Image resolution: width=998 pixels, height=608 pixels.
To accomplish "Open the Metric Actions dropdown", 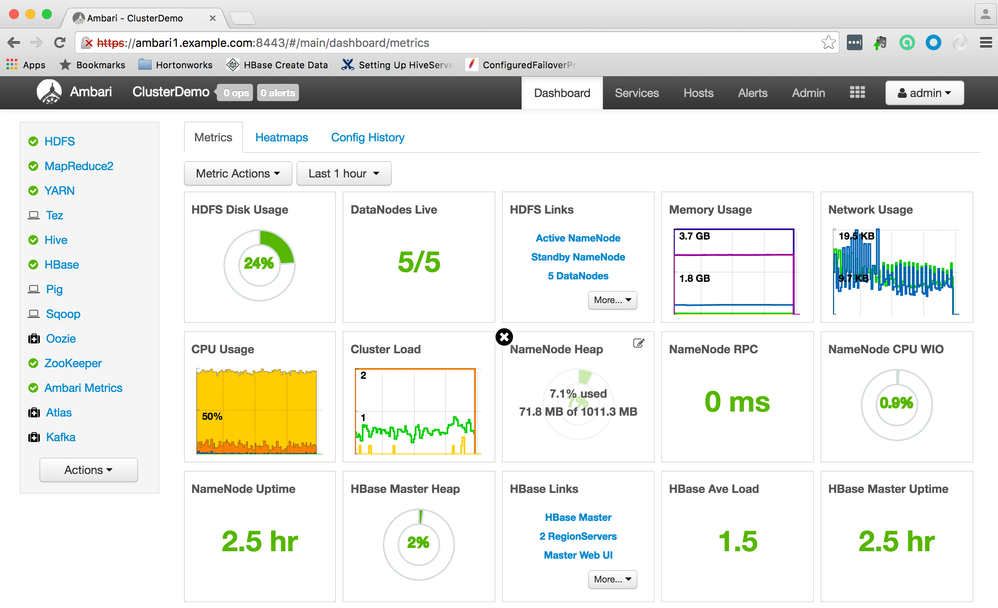I will pos(238,173).
